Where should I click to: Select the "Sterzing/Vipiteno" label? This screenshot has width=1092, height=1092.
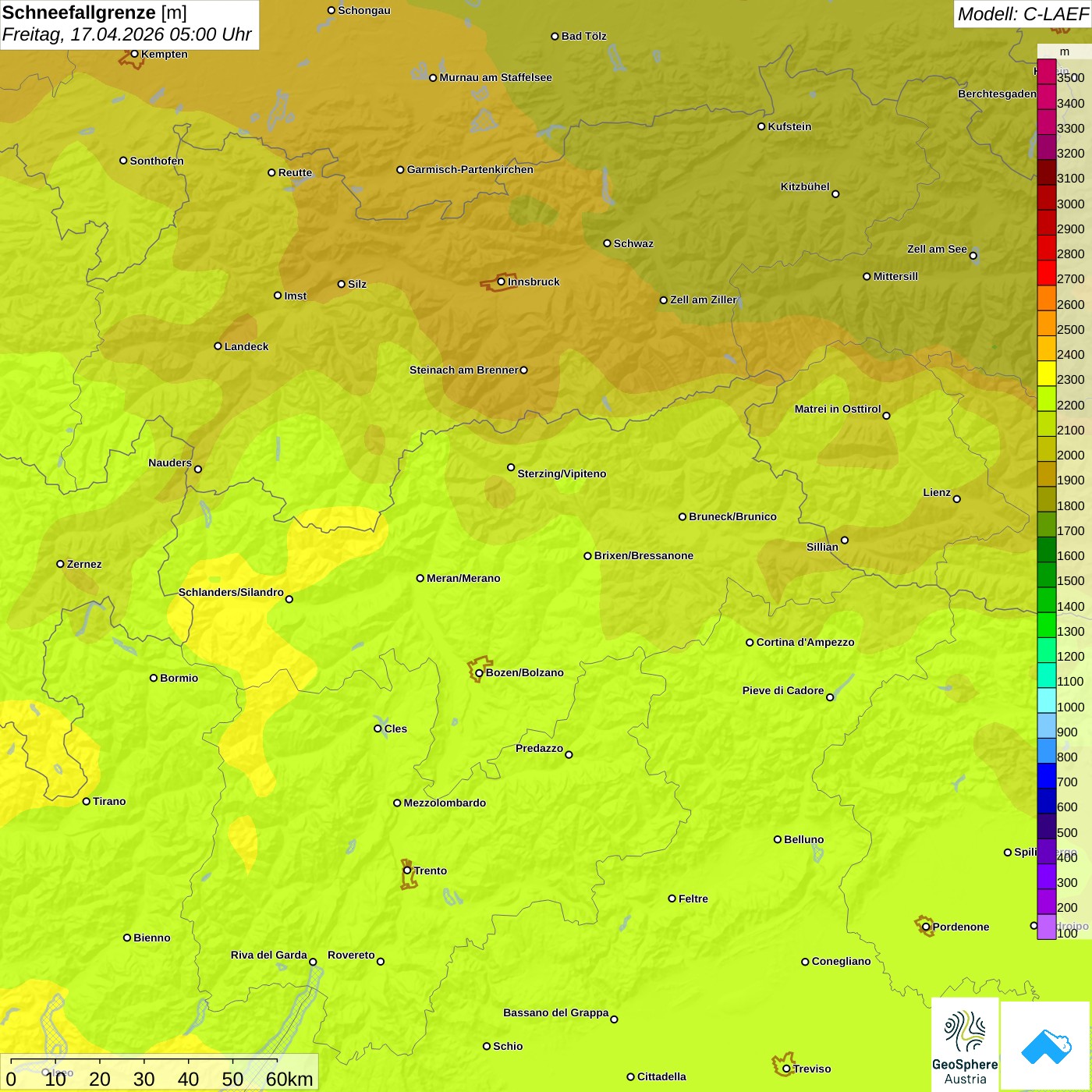tap(562, 473)
